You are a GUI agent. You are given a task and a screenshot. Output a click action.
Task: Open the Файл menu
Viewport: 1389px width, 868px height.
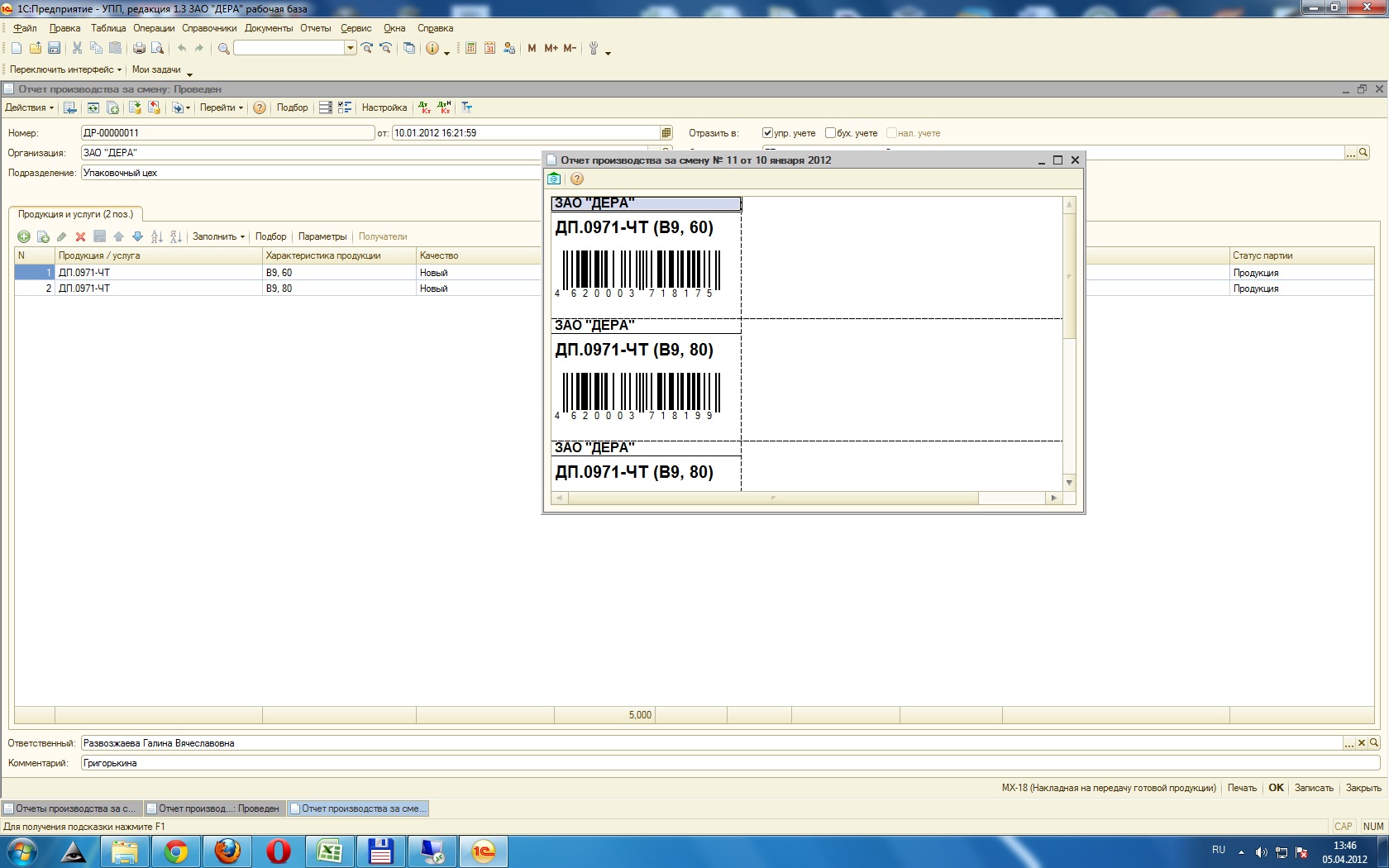[x=25, y=28]
